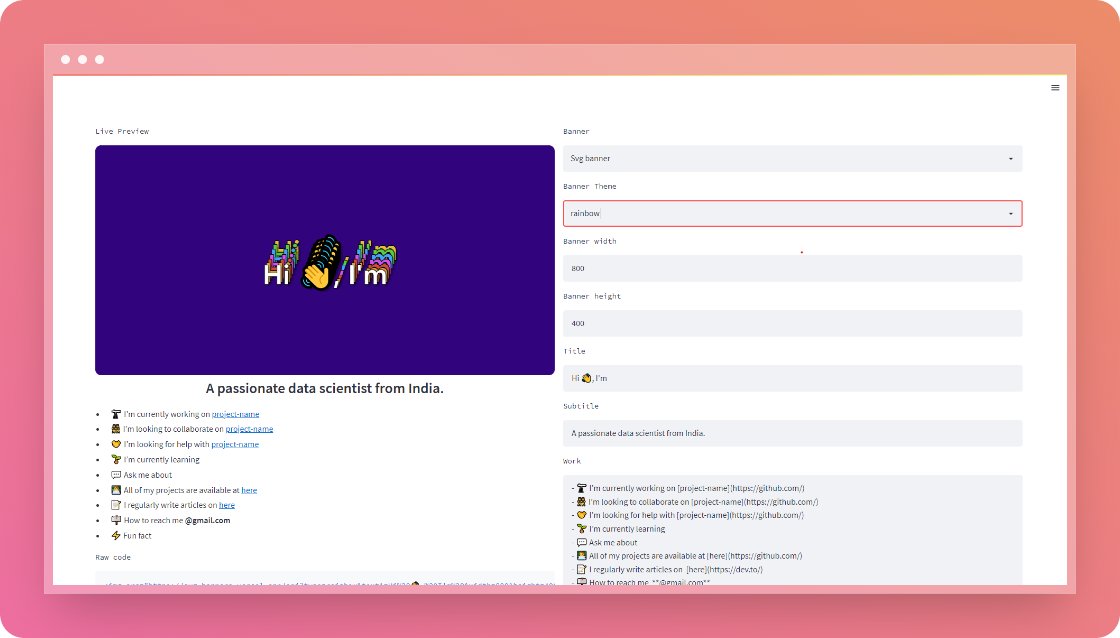Click the Title input field
This screenshot has height=638, width=1120.
click(792, 379)
